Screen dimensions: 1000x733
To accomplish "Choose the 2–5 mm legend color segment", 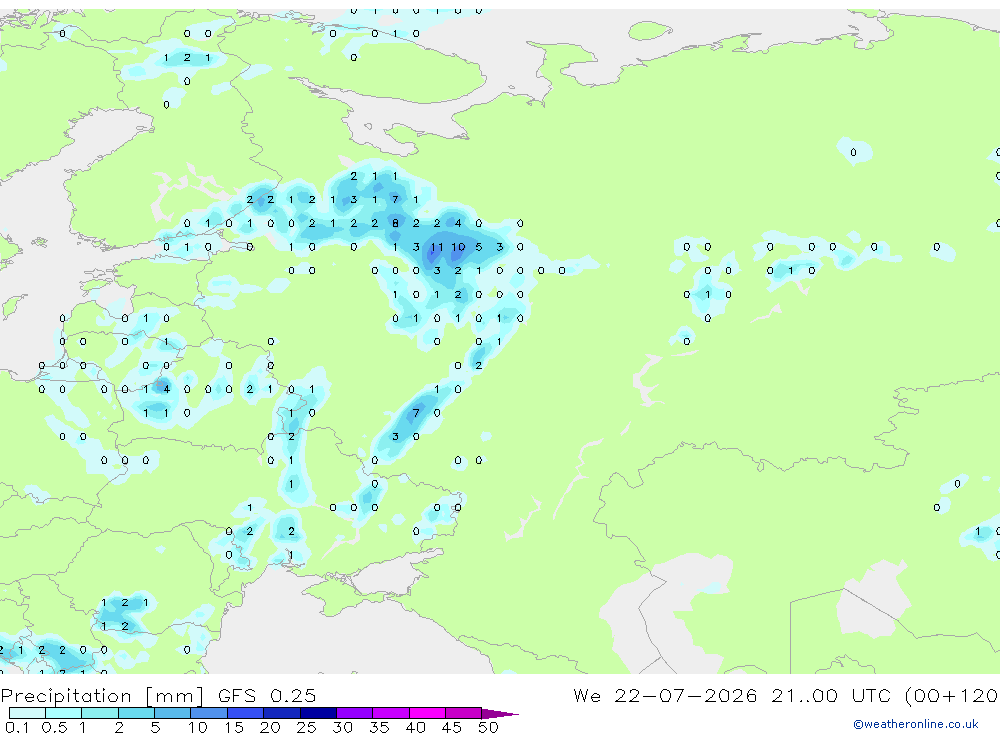I will [x=136, y=713].
